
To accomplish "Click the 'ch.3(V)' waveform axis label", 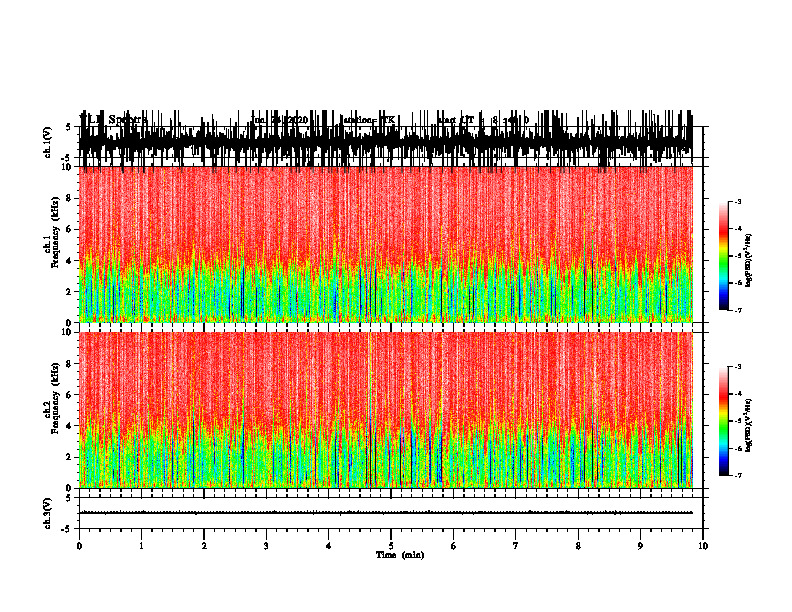I will click(48, 513).
